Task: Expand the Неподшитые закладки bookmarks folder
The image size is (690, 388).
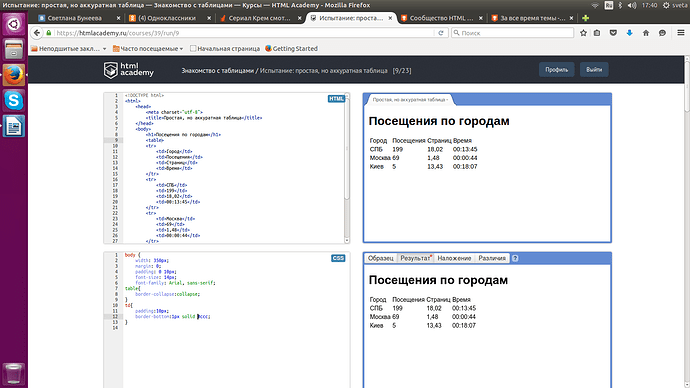Action: 69,48
